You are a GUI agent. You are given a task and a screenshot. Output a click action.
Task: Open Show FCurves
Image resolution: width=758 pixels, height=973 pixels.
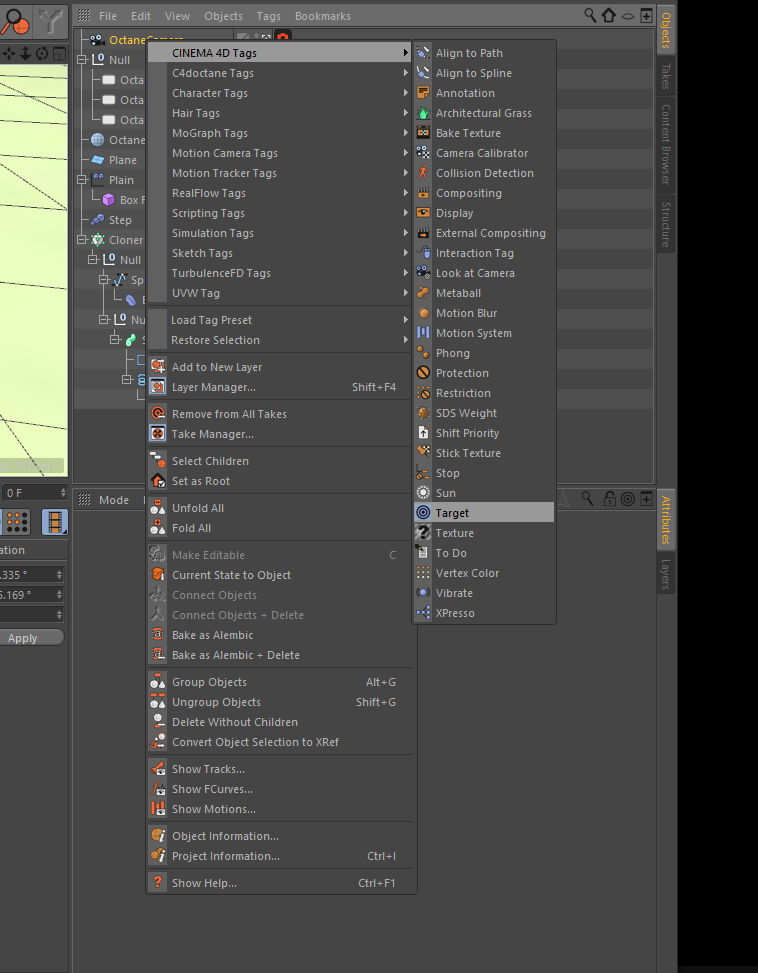(x=280, y=789)
